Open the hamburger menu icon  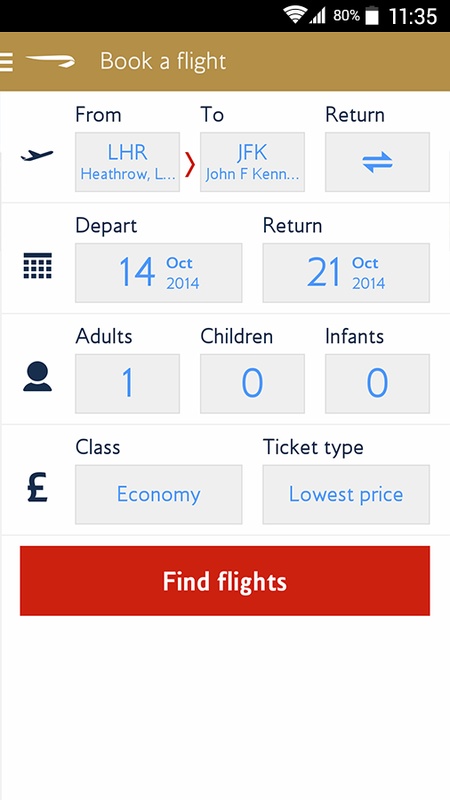[6, 62]
